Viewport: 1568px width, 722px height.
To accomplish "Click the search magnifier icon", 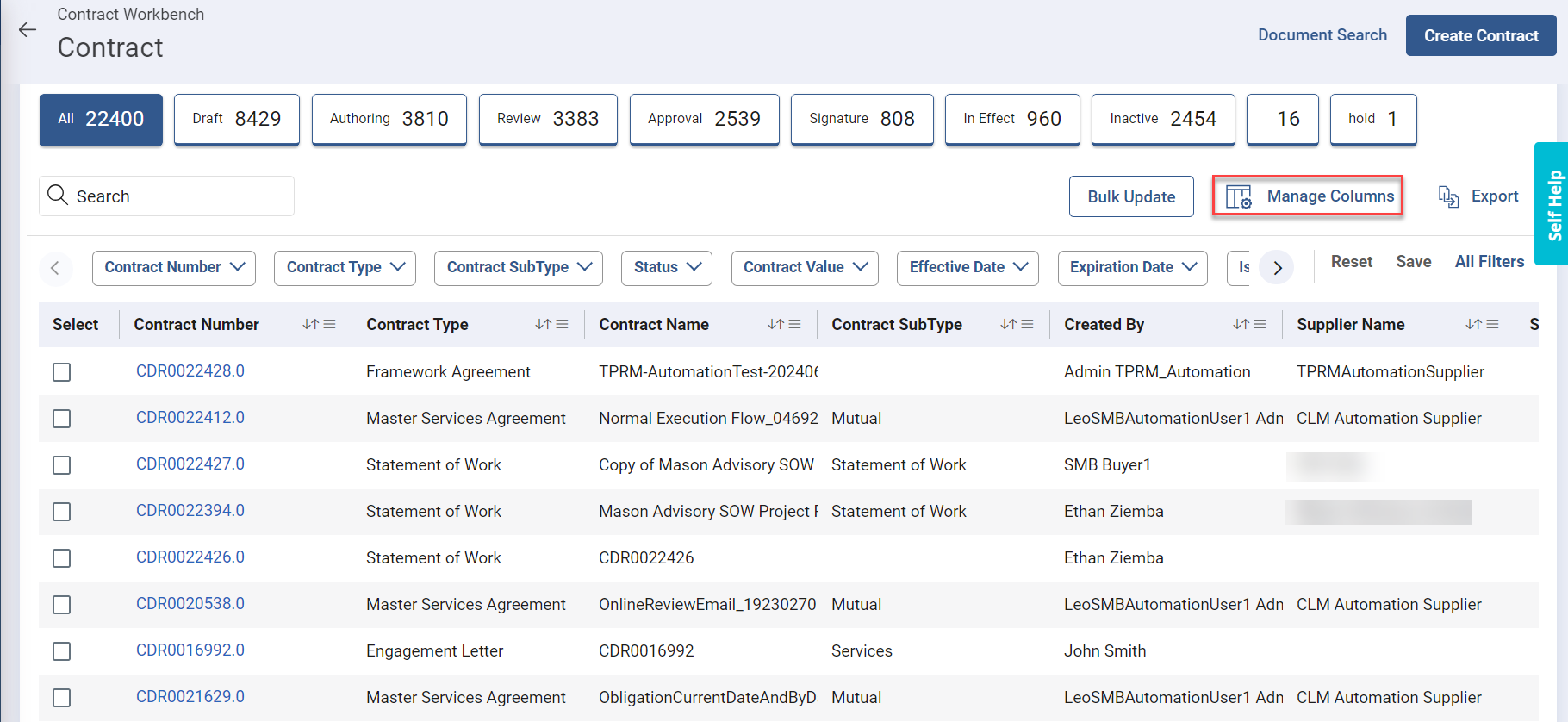I will click(58, 196).
